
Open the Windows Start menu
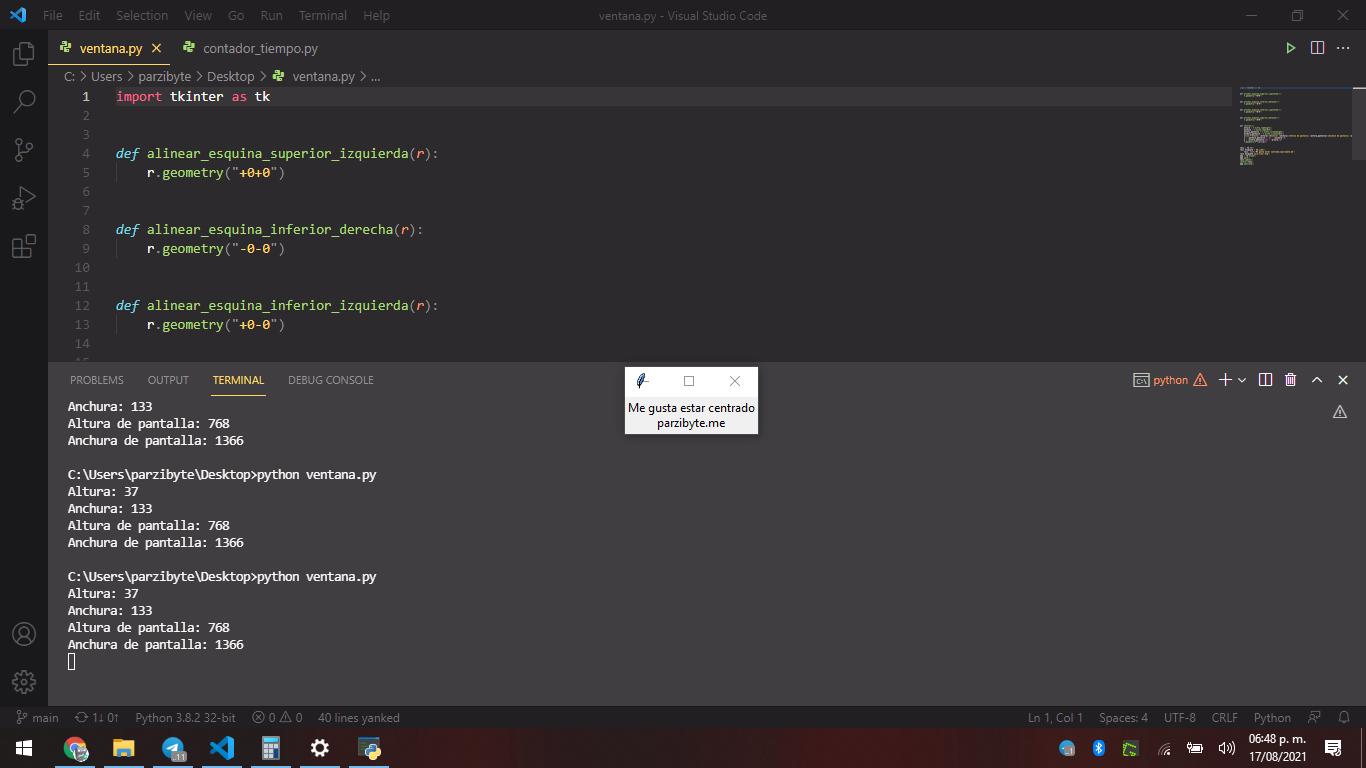click(x=24, y=747)
